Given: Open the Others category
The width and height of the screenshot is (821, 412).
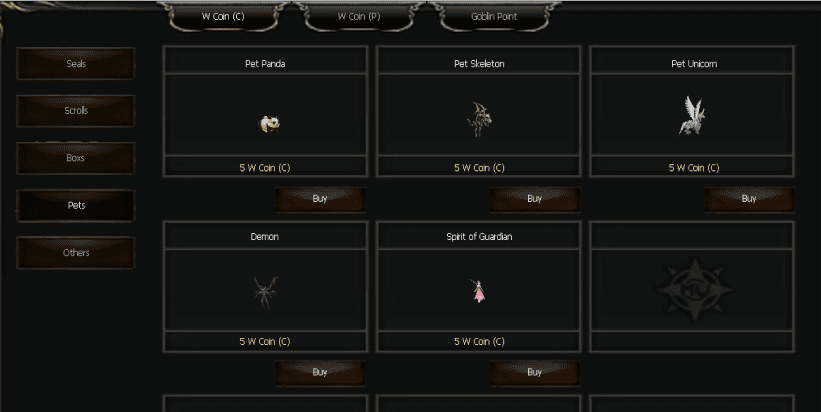Looking at the screenshot, I should tap(76, 253).
